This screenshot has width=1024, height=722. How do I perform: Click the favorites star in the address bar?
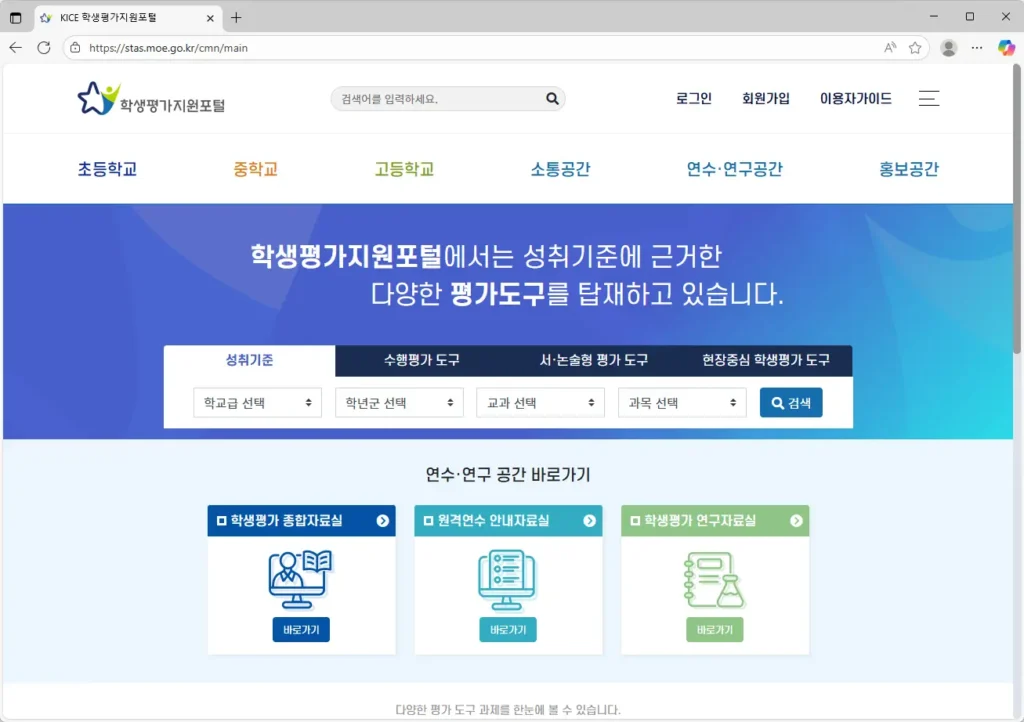tap(915, 47)
